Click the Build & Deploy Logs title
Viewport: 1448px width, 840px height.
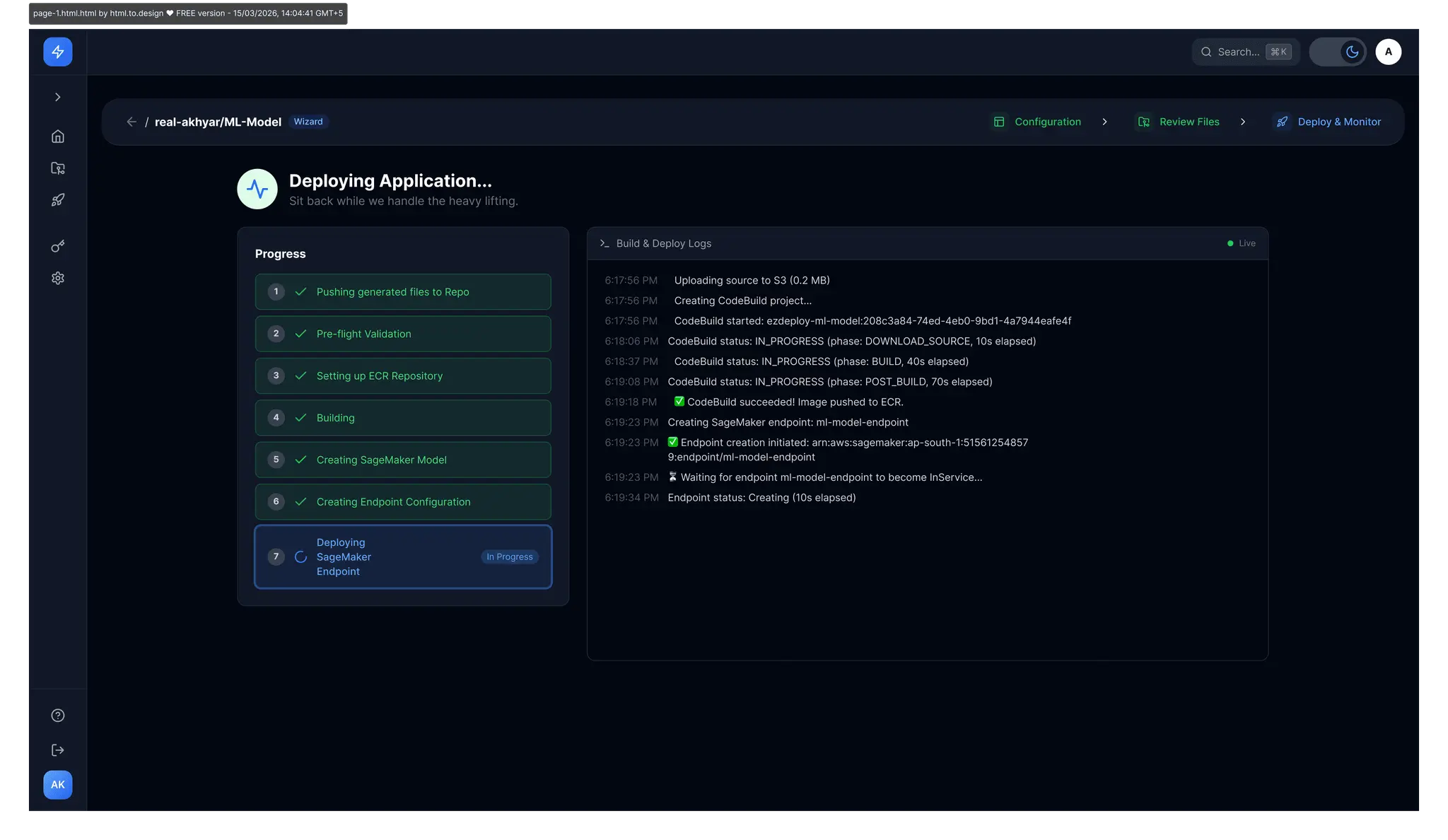(x=664, y=243)
